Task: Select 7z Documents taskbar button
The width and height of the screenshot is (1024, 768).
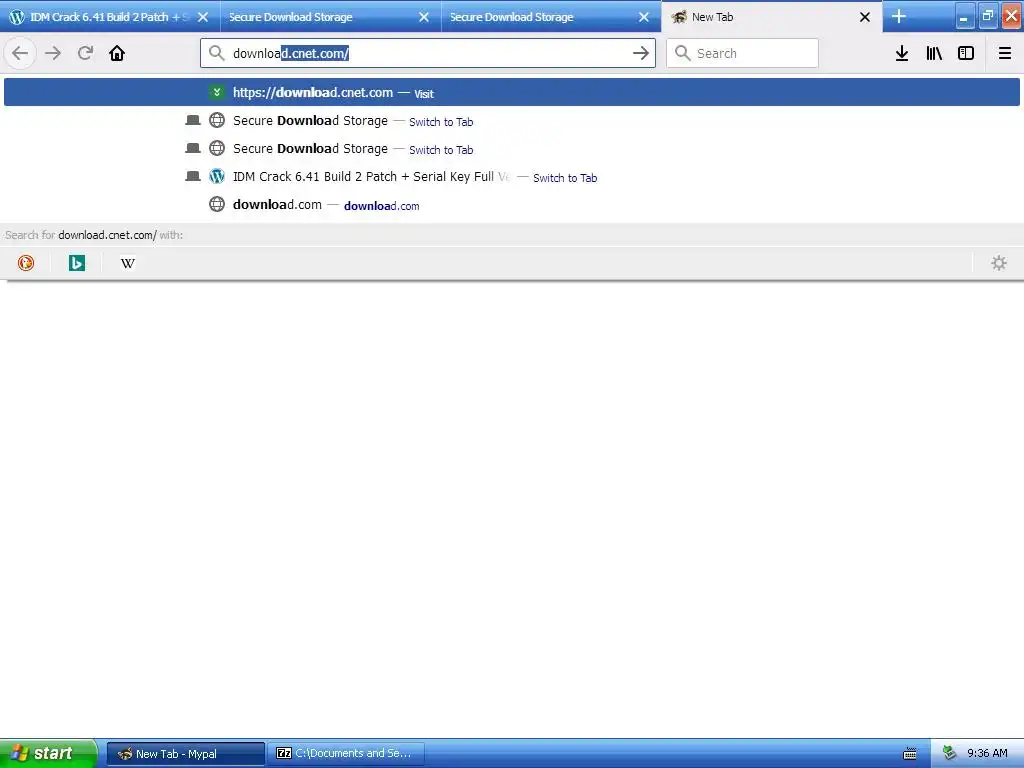Action: pyautogui.click(x=345, y=753)
